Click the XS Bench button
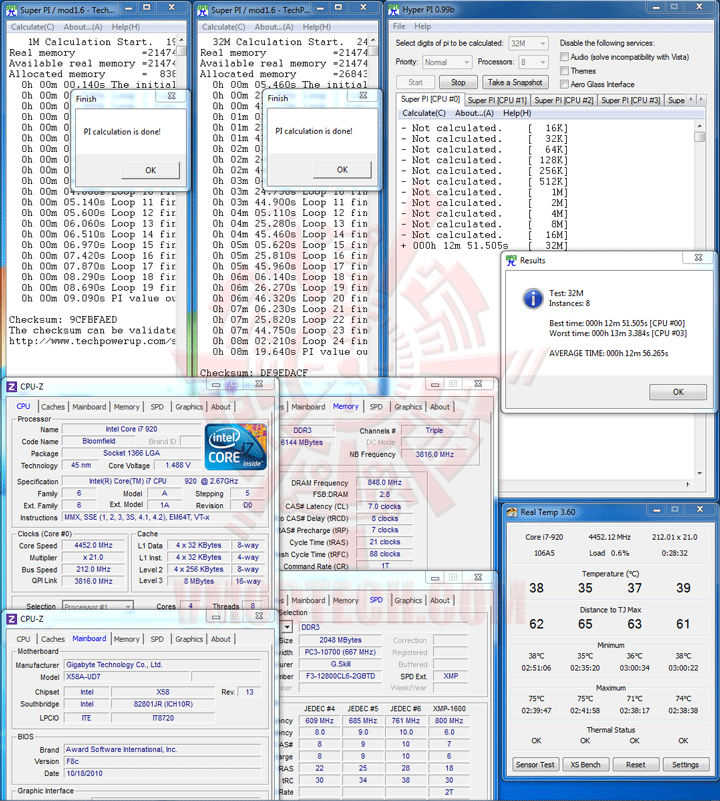720x801 pixels. (x=585, y=765)
